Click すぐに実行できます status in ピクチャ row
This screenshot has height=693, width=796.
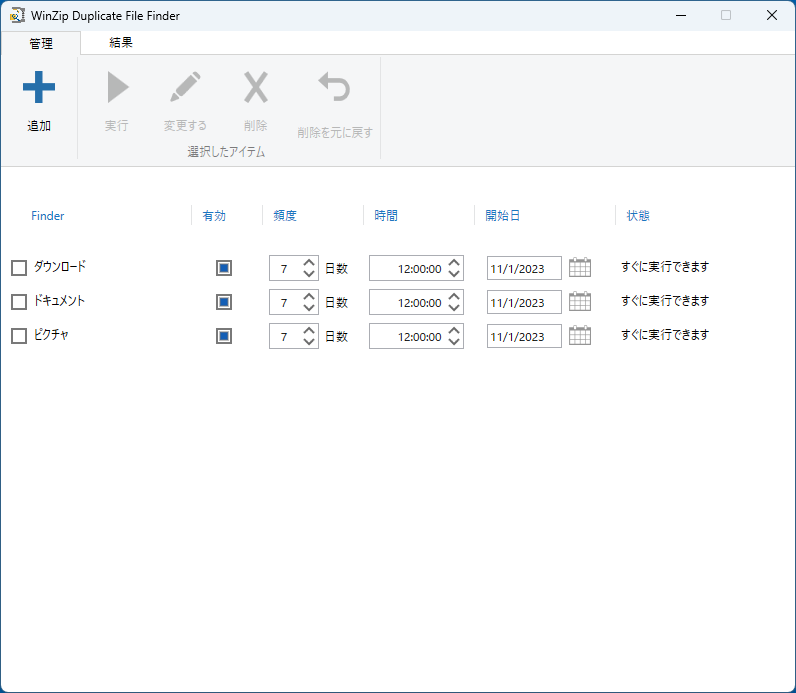point(665,335)
